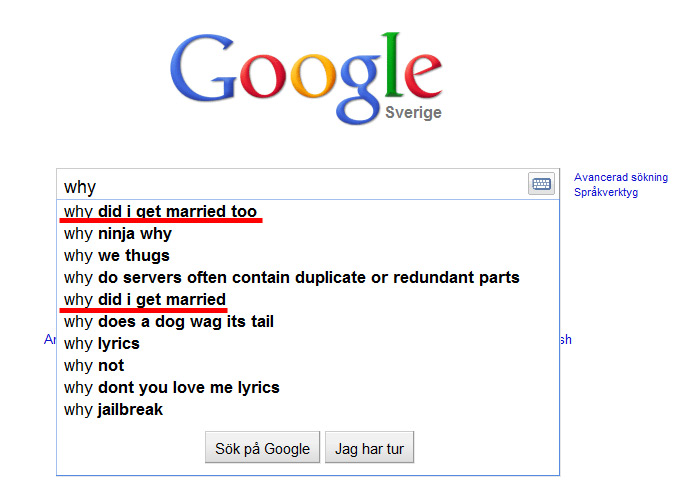Open the virtual keyboard icon
The image size is (694, 503).
click(x=541, y=184)
